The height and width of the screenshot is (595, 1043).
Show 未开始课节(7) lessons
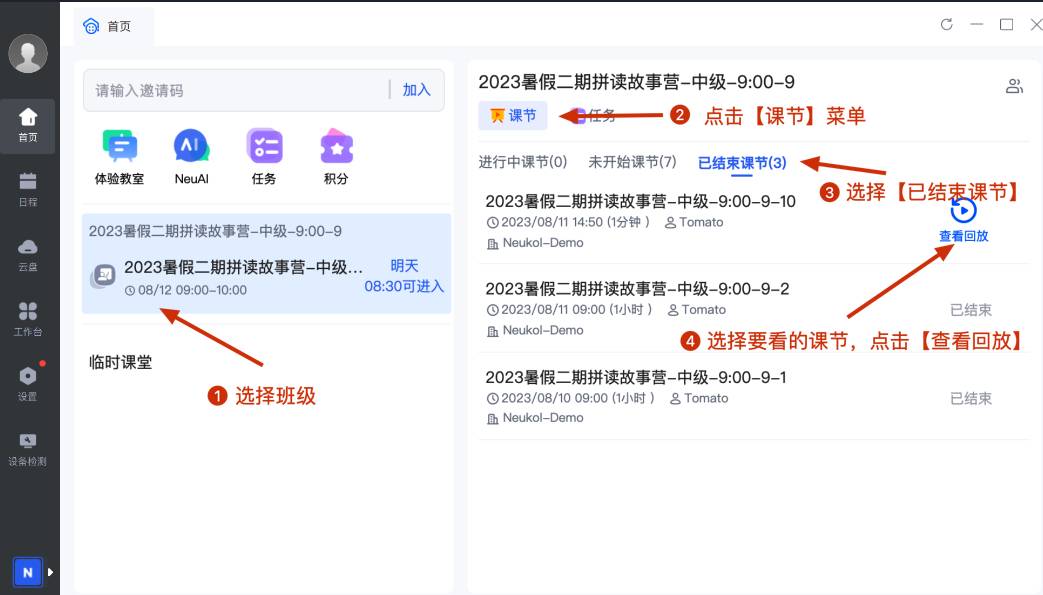tap(633, 162)
